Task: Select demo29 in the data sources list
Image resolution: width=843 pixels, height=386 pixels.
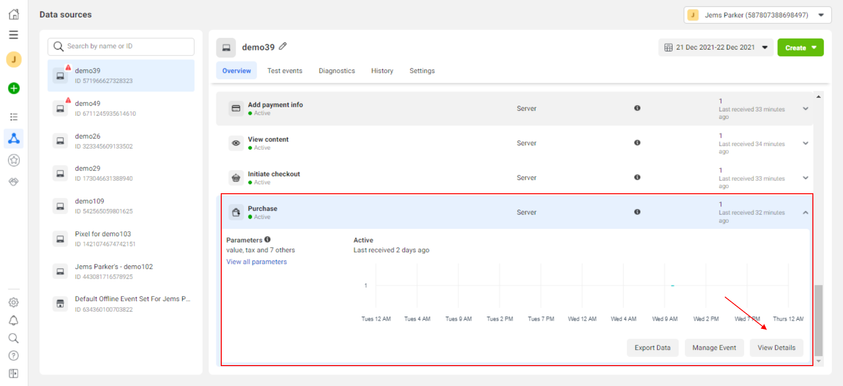Action: click(121, 173)
